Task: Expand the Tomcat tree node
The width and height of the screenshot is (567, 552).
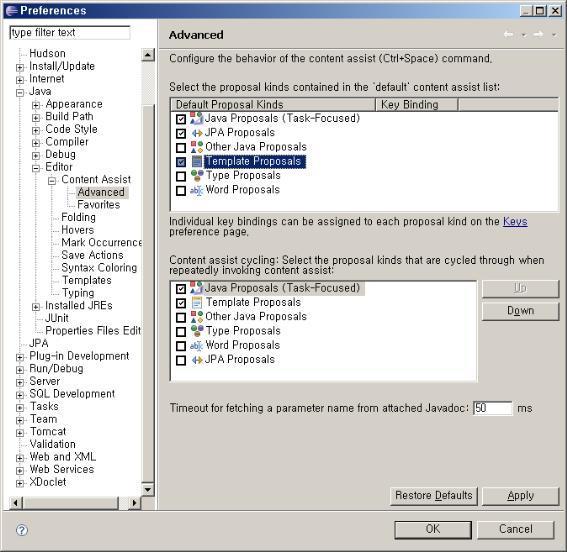Action: (x=20, y=433)
